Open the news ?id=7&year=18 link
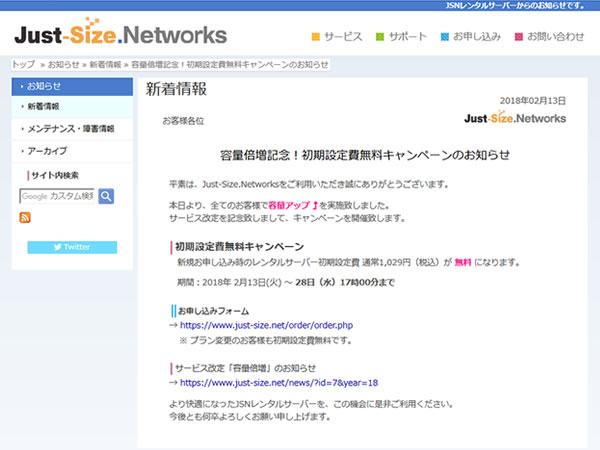This screenshot has height=450, width=600. tap(279, 383)
